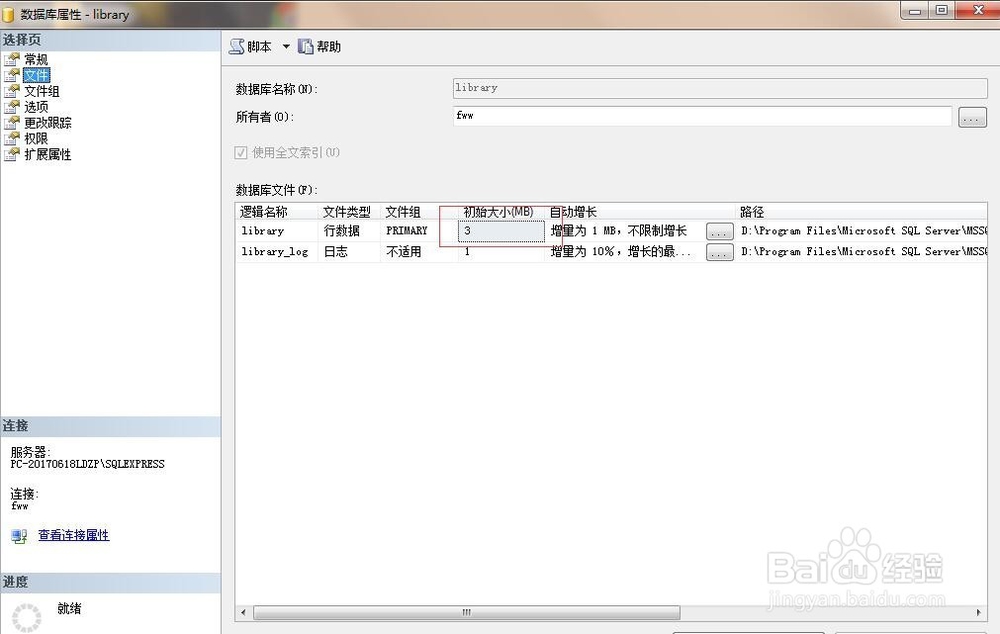Open the 脚本 dropdown arrow
1000x634 pixels.
[x=286, y=47]
